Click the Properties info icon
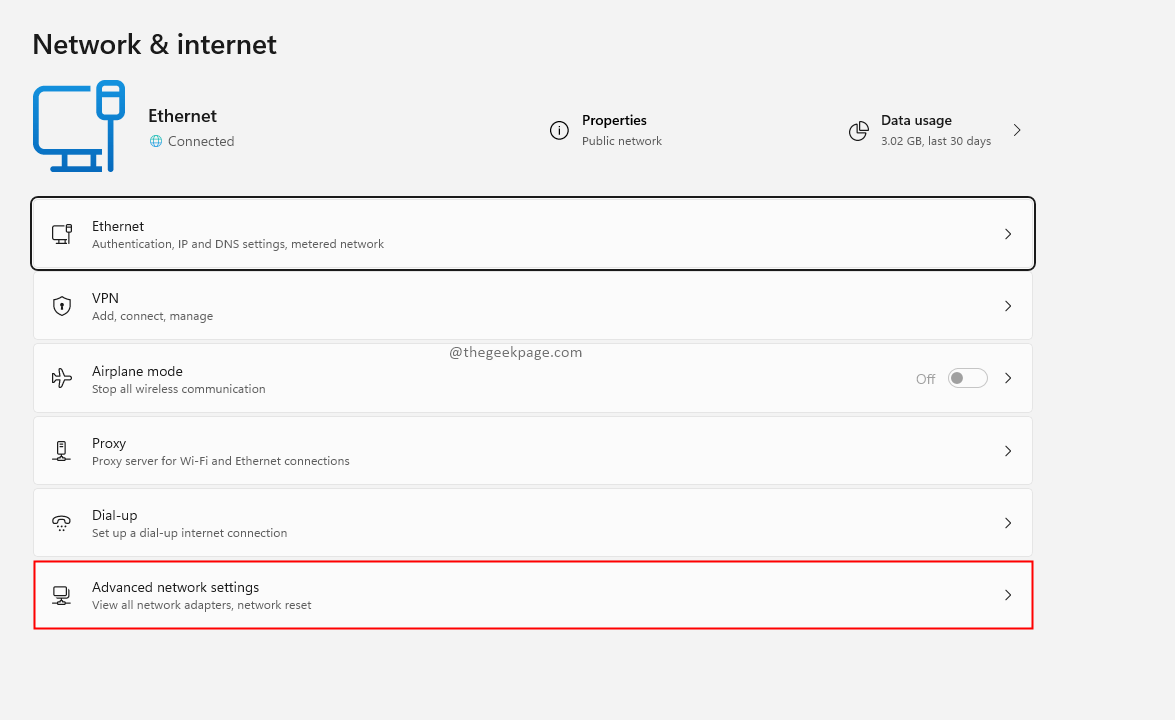Screen dimensions: 1175x720 [x=559, y=130]
